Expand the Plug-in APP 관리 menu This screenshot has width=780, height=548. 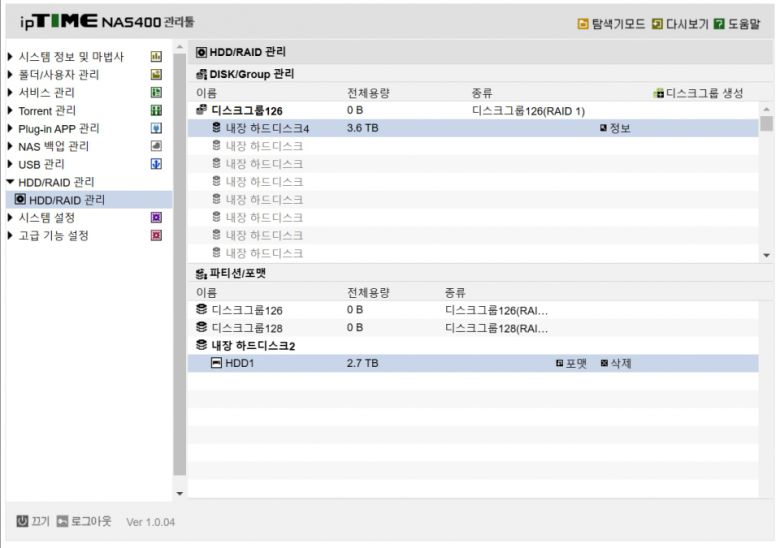tap(9, 128)
